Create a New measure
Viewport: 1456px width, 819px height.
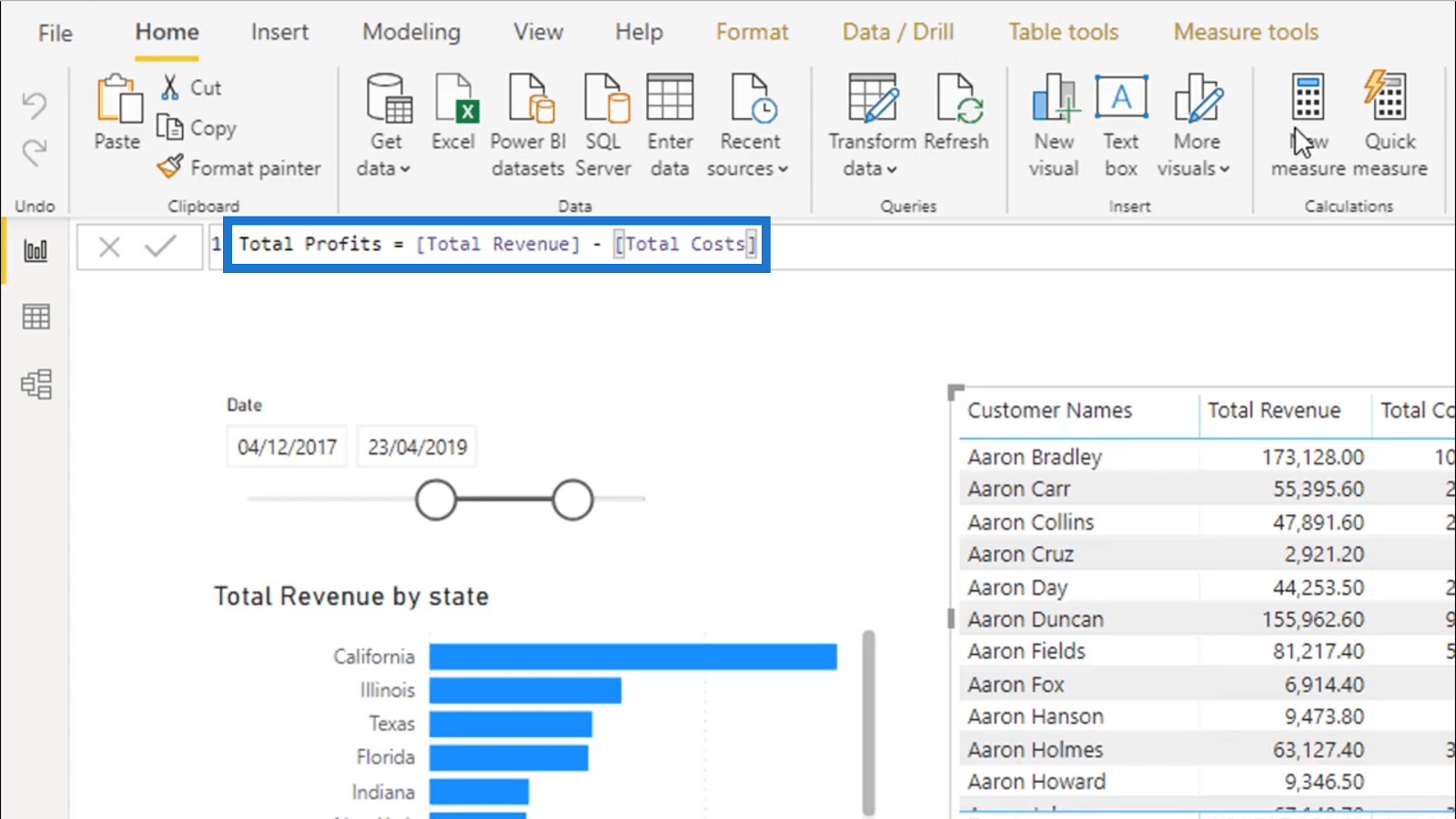(1308, 126)
